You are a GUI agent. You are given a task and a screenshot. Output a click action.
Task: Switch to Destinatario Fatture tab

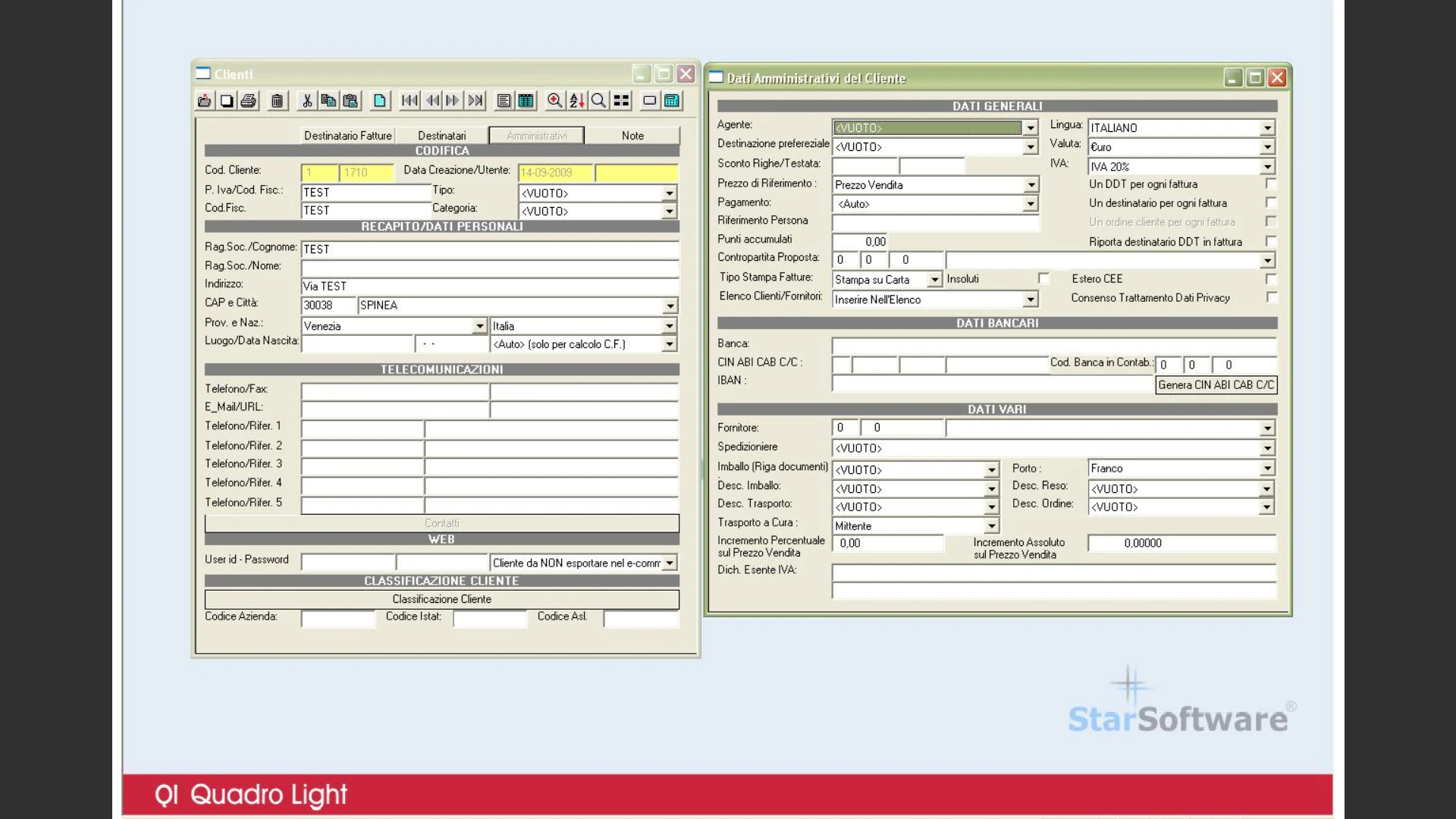(348, 136)
